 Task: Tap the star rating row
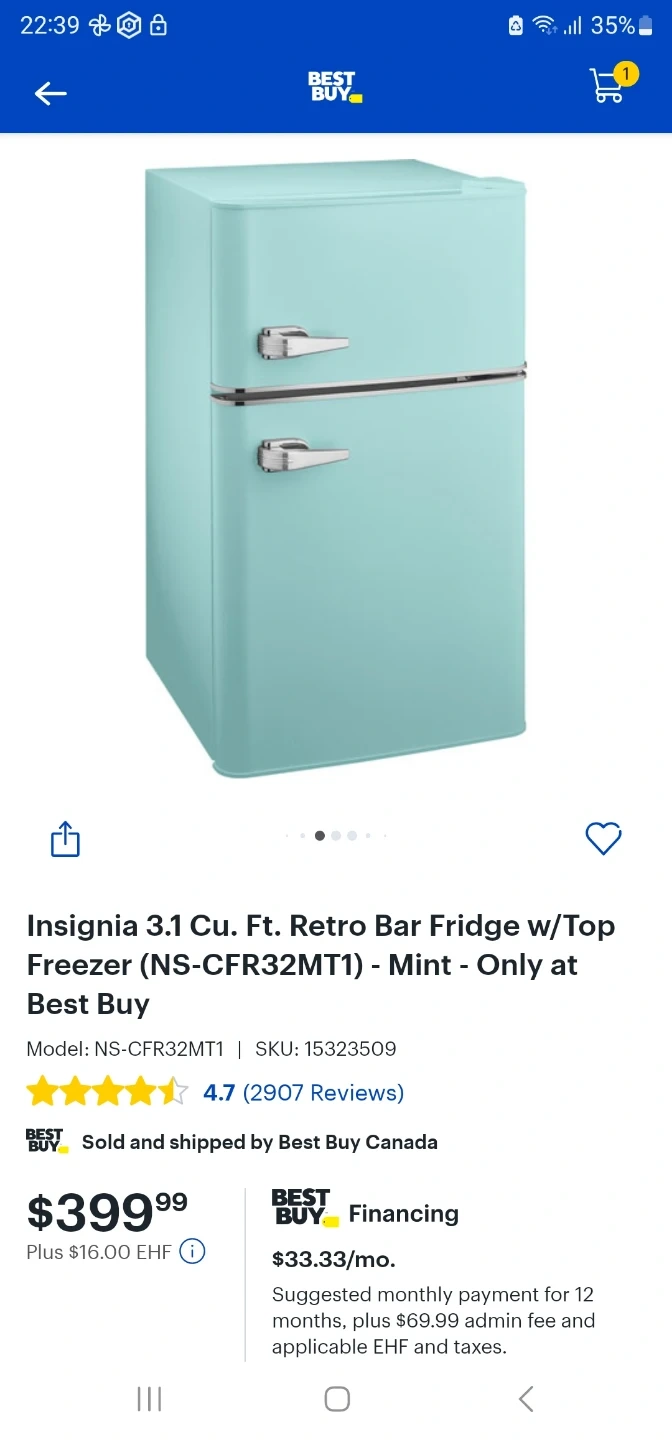[x=107, y=1091]
